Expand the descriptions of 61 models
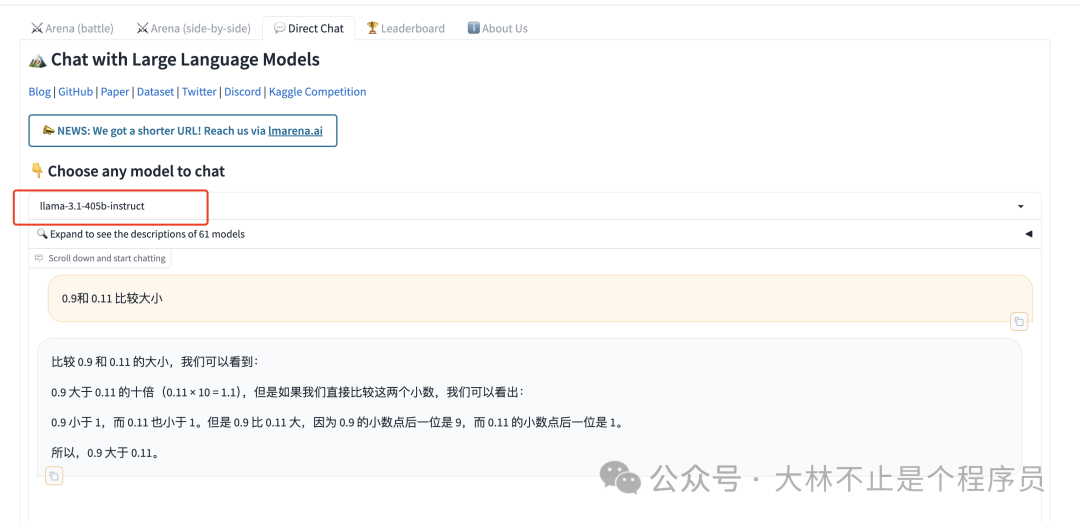 tap(534, 234)
